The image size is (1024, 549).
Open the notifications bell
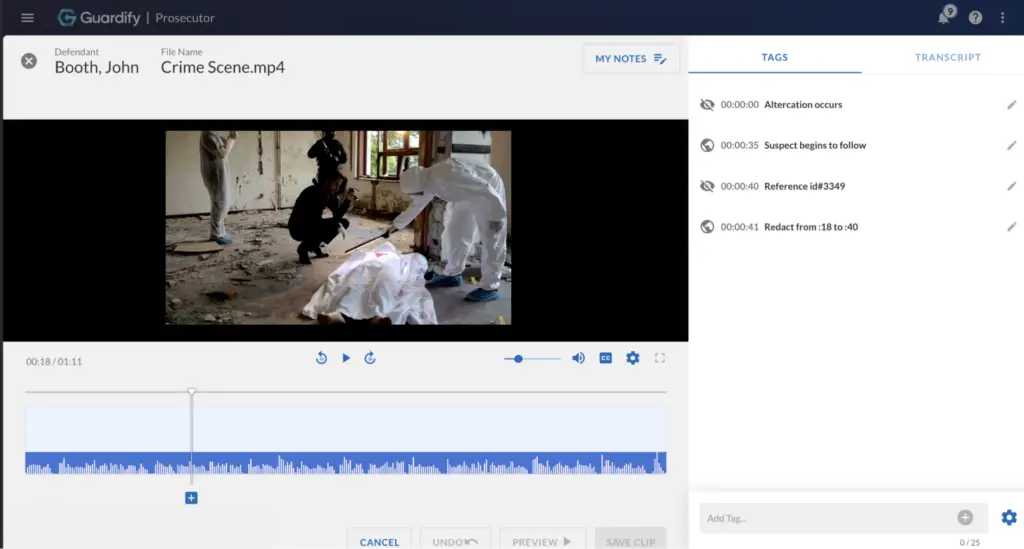(944, 17)
